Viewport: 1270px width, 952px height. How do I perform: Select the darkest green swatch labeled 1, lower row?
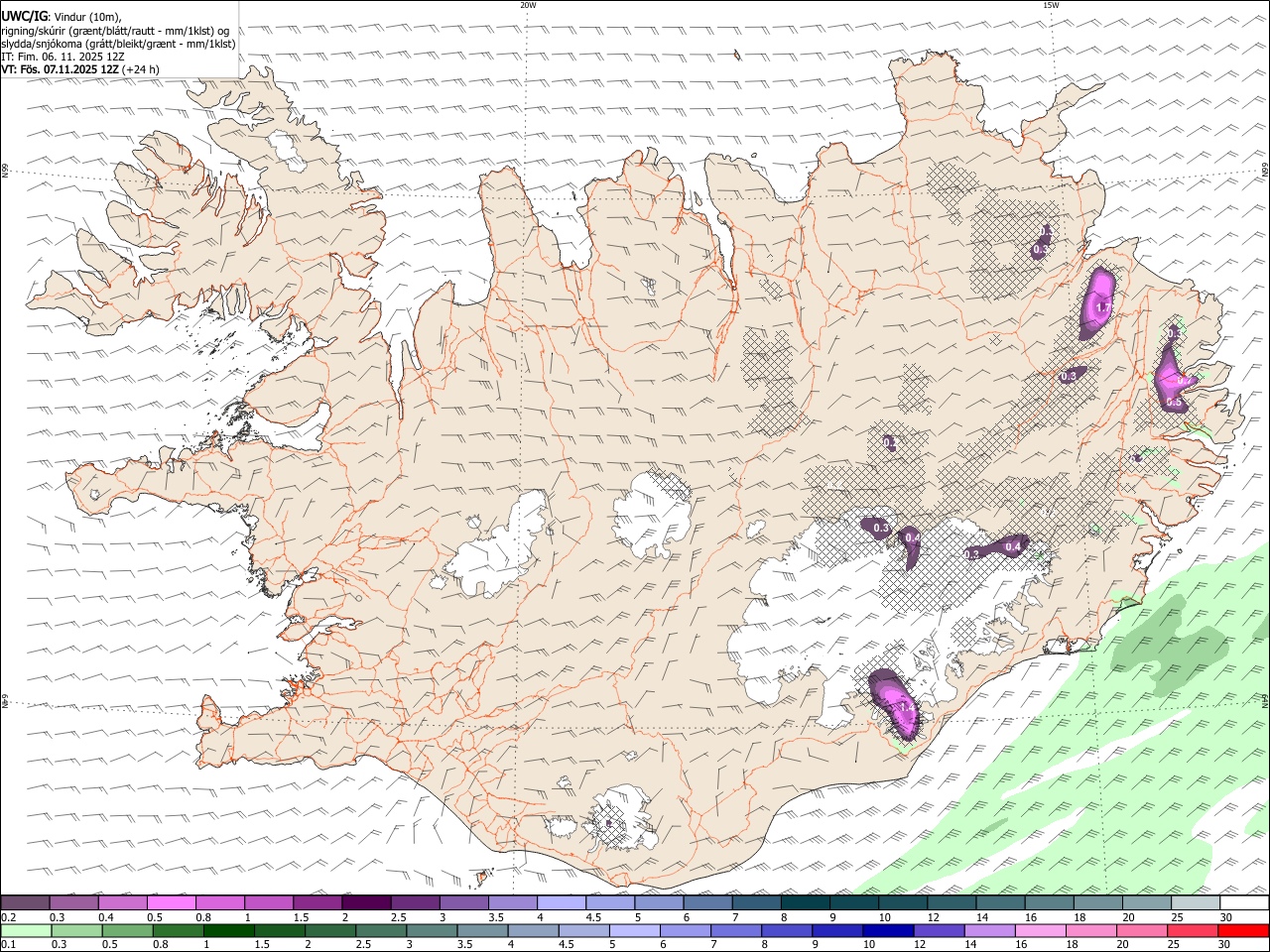point(228,931)
